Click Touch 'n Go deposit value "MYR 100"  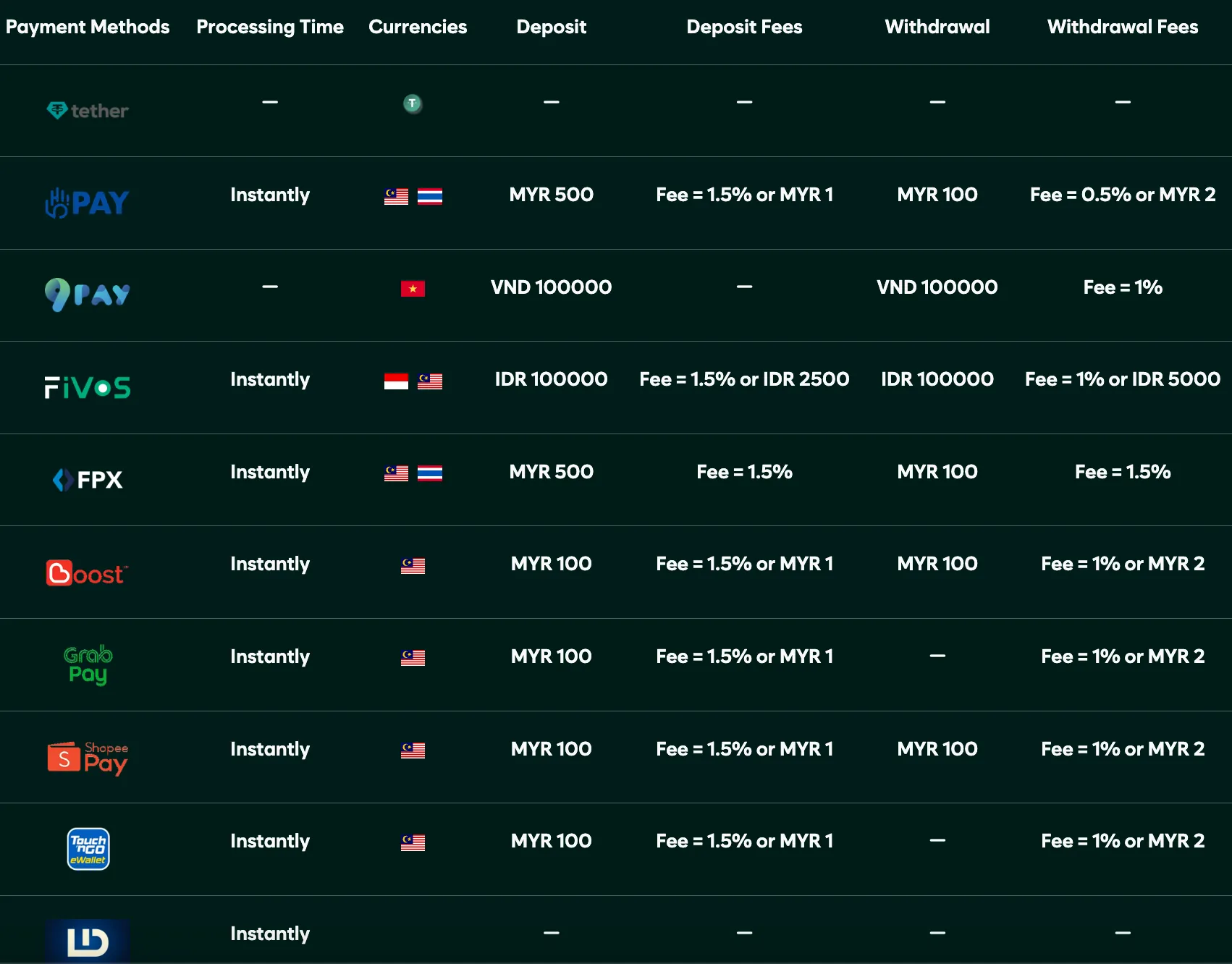click(552, 841)
